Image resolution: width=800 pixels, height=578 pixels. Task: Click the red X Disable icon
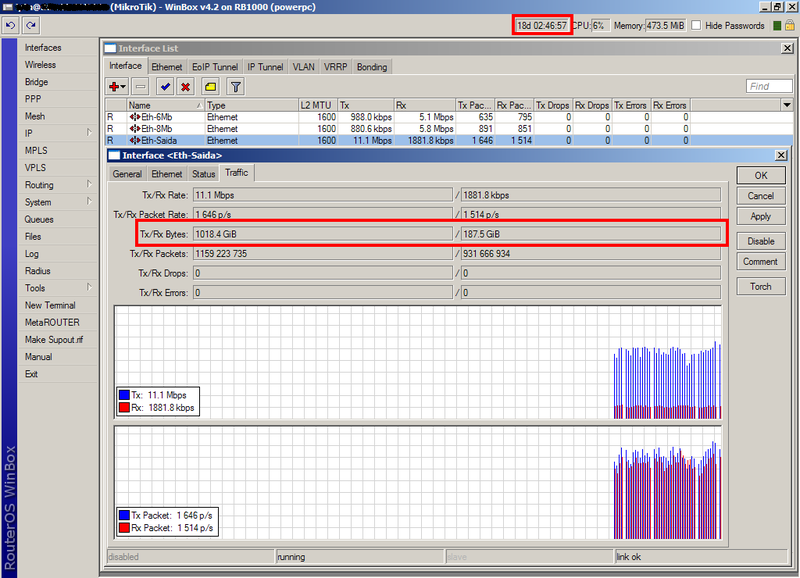pyautogui.click(x=186, y=87)
